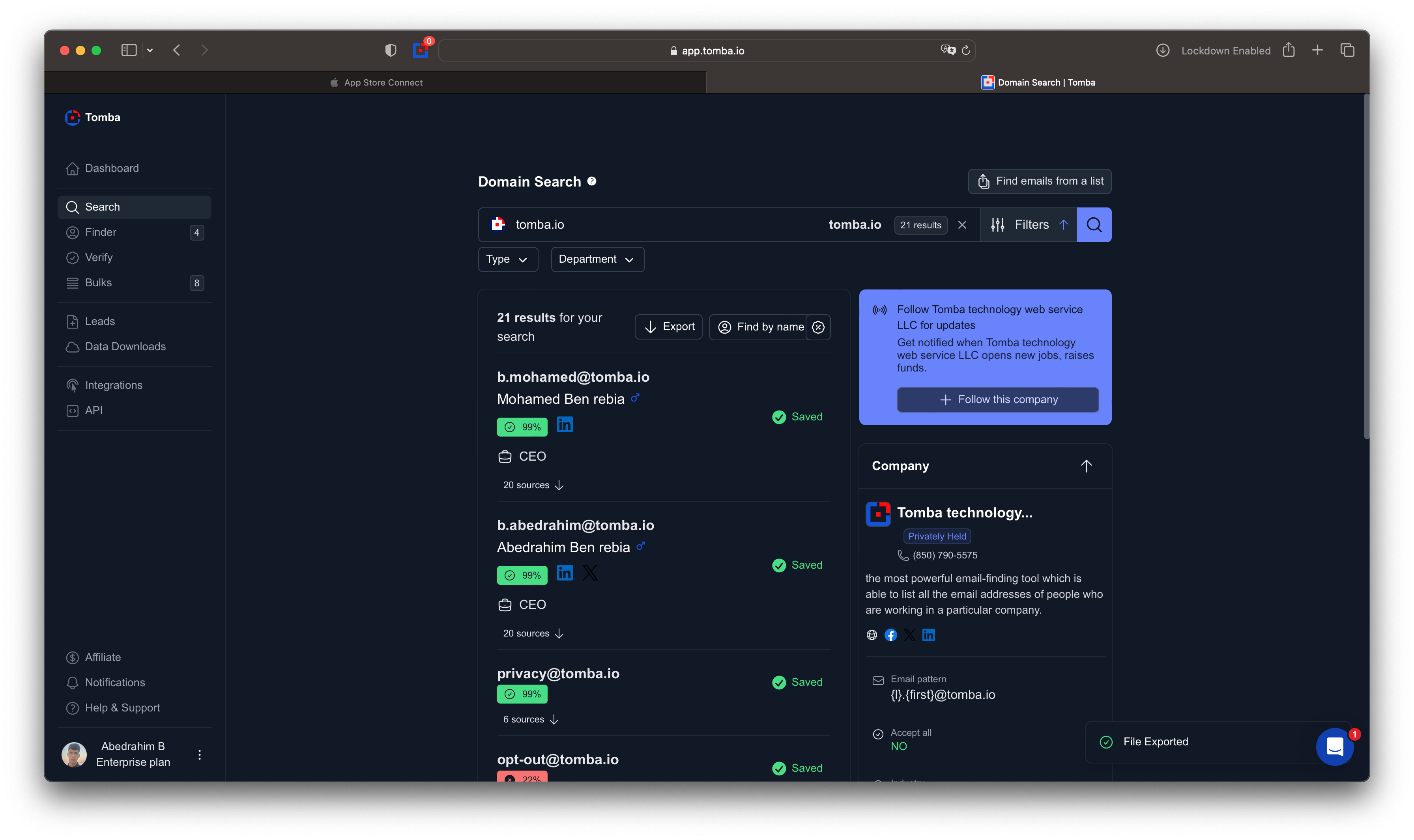Open the Type dropdown
The width and height of the screenshot is (1414, 840).
point(507,259)
